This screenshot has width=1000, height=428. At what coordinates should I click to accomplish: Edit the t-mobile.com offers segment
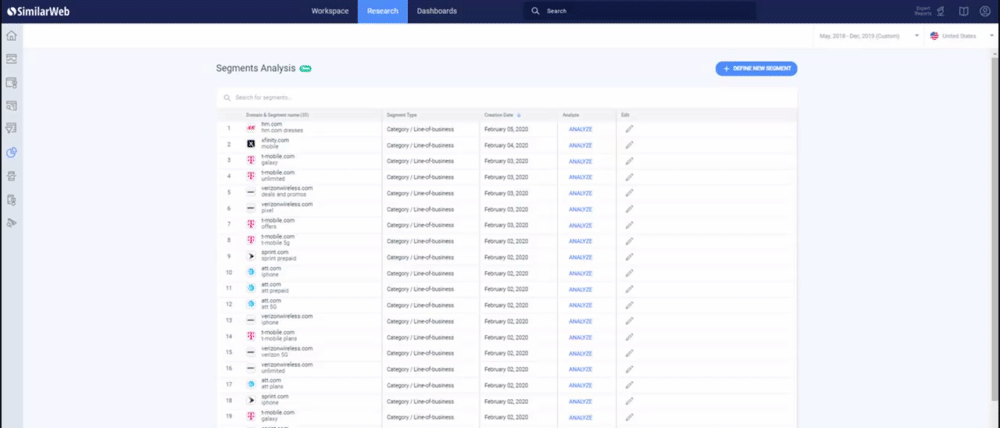(629, 225)
